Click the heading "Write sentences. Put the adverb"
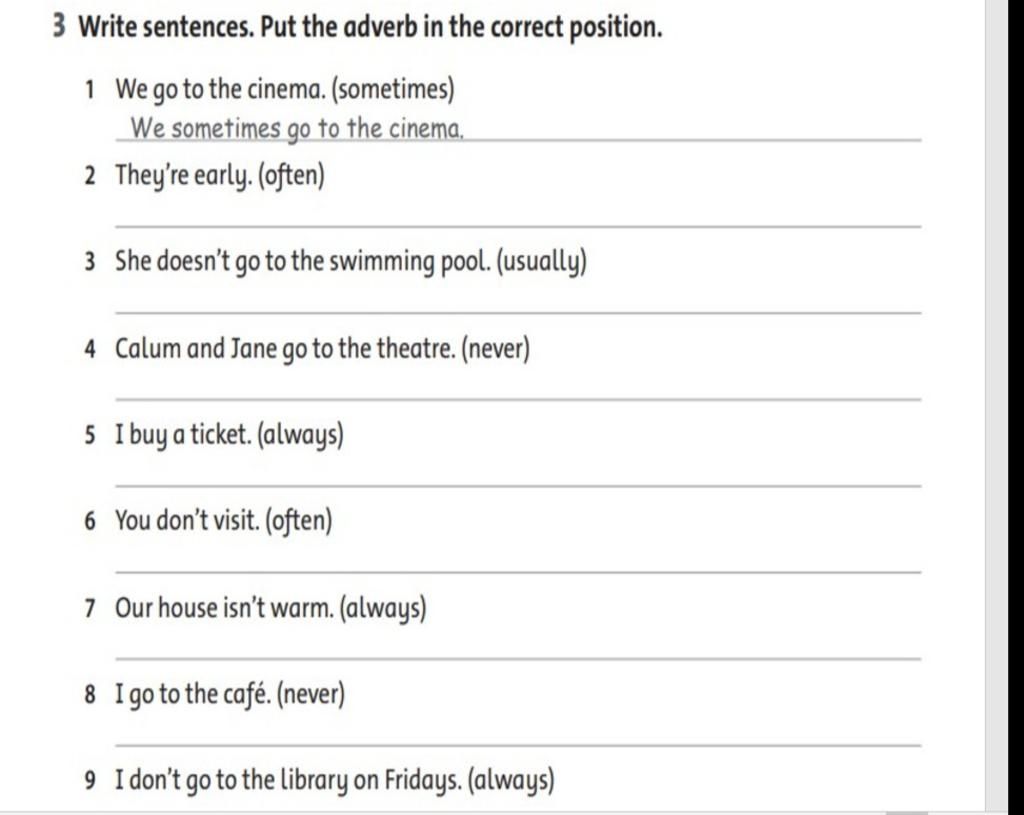Screen dimensions: 1024x815 coord(370,27)
